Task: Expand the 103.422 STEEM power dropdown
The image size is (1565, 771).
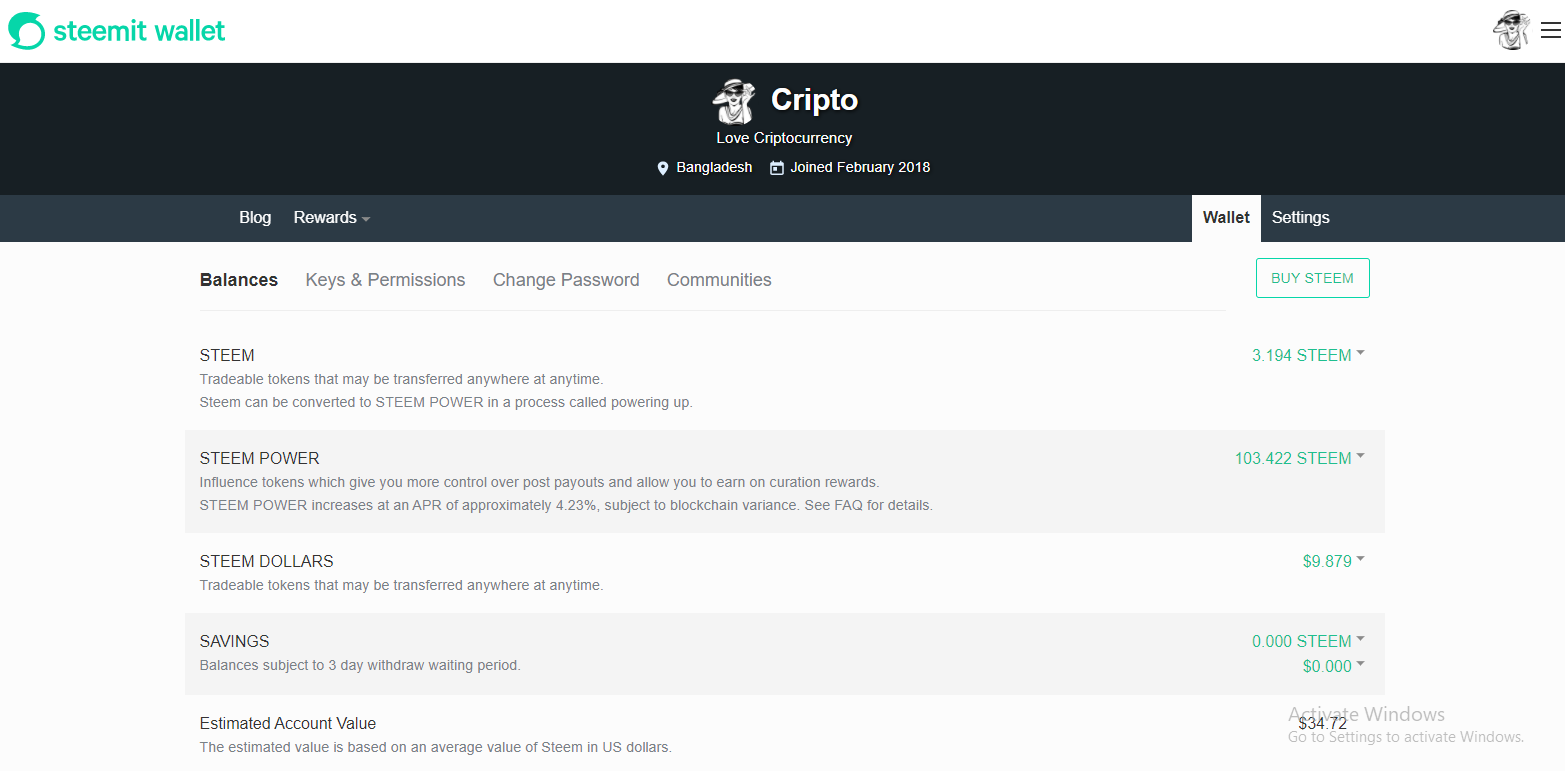Action: (x=1300, y=458)
